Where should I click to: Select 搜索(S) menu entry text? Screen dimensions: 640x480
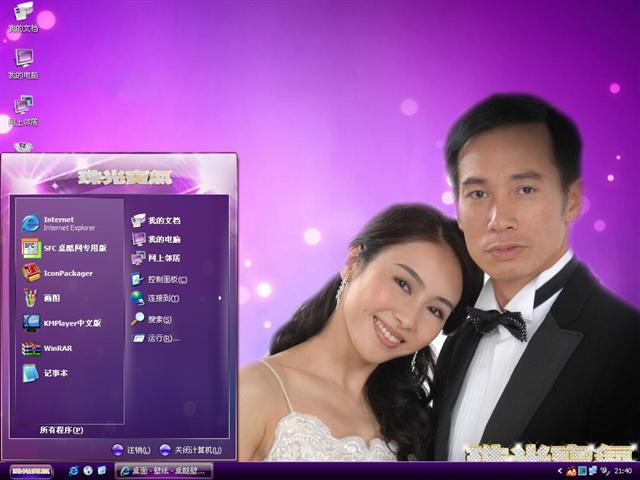160,319
